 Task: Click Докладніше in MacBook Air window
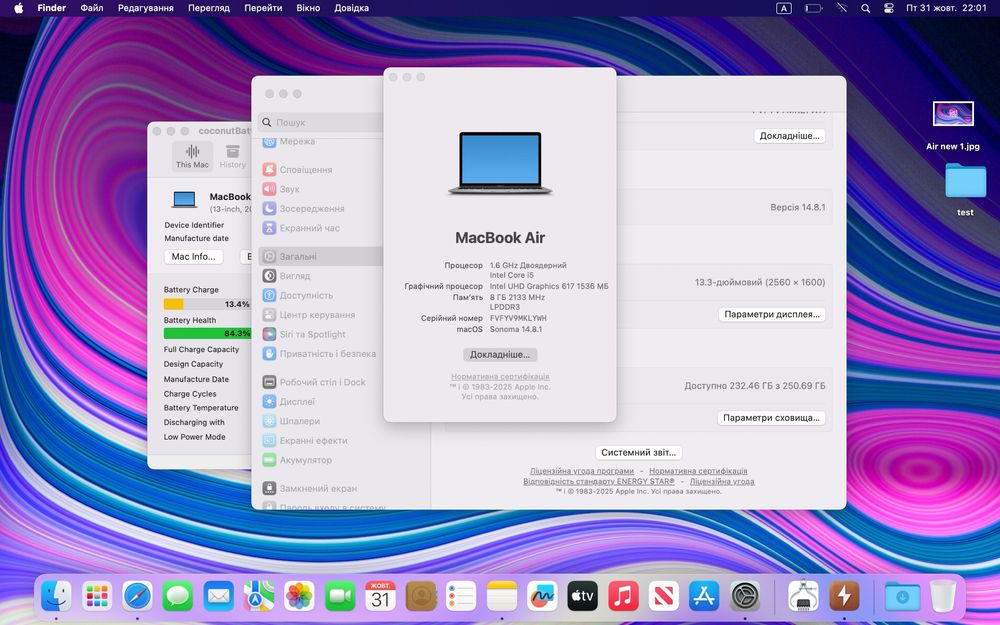click(500, 355)
